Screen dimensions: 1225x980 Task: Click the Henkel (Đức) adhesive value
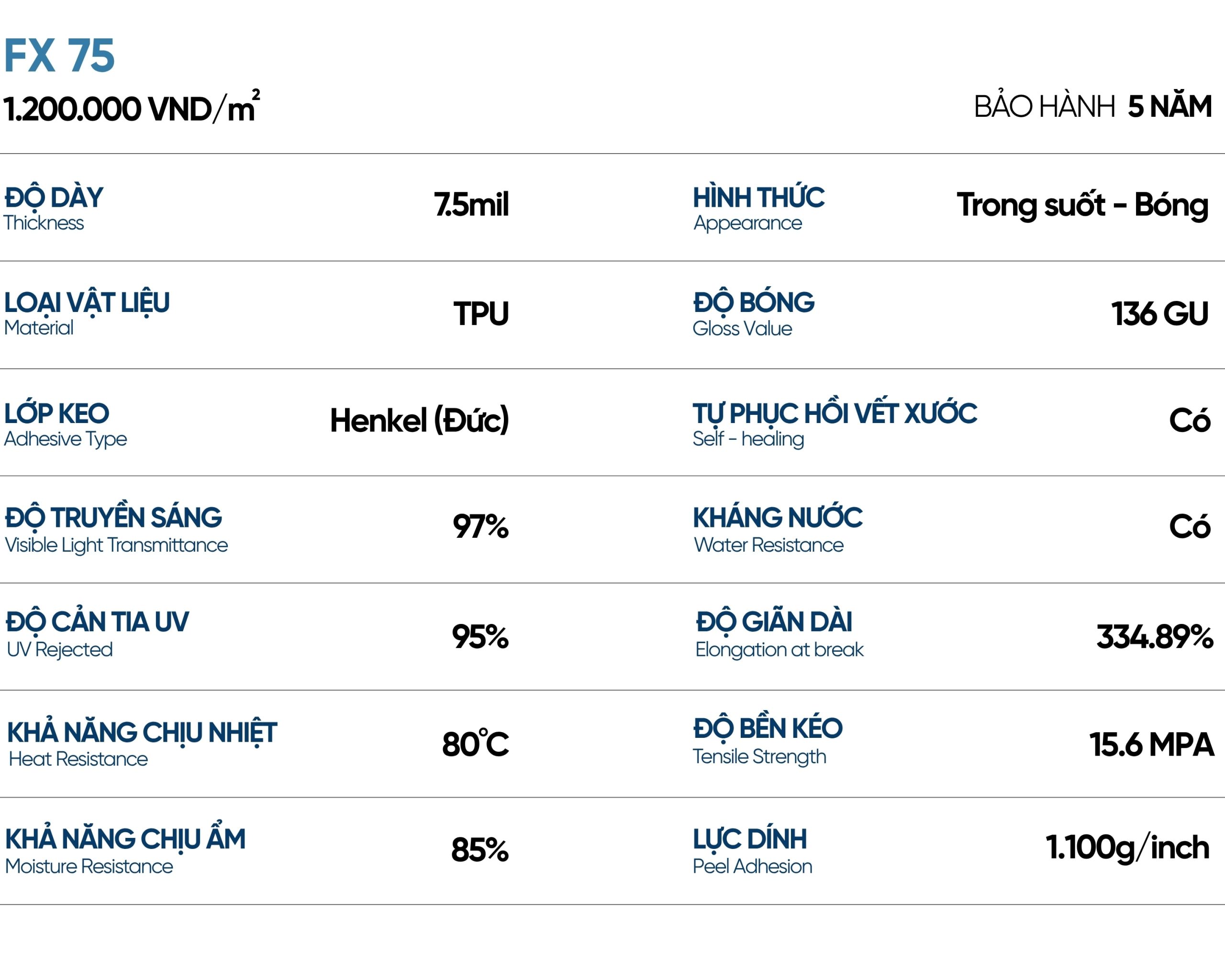pos(419,421)
